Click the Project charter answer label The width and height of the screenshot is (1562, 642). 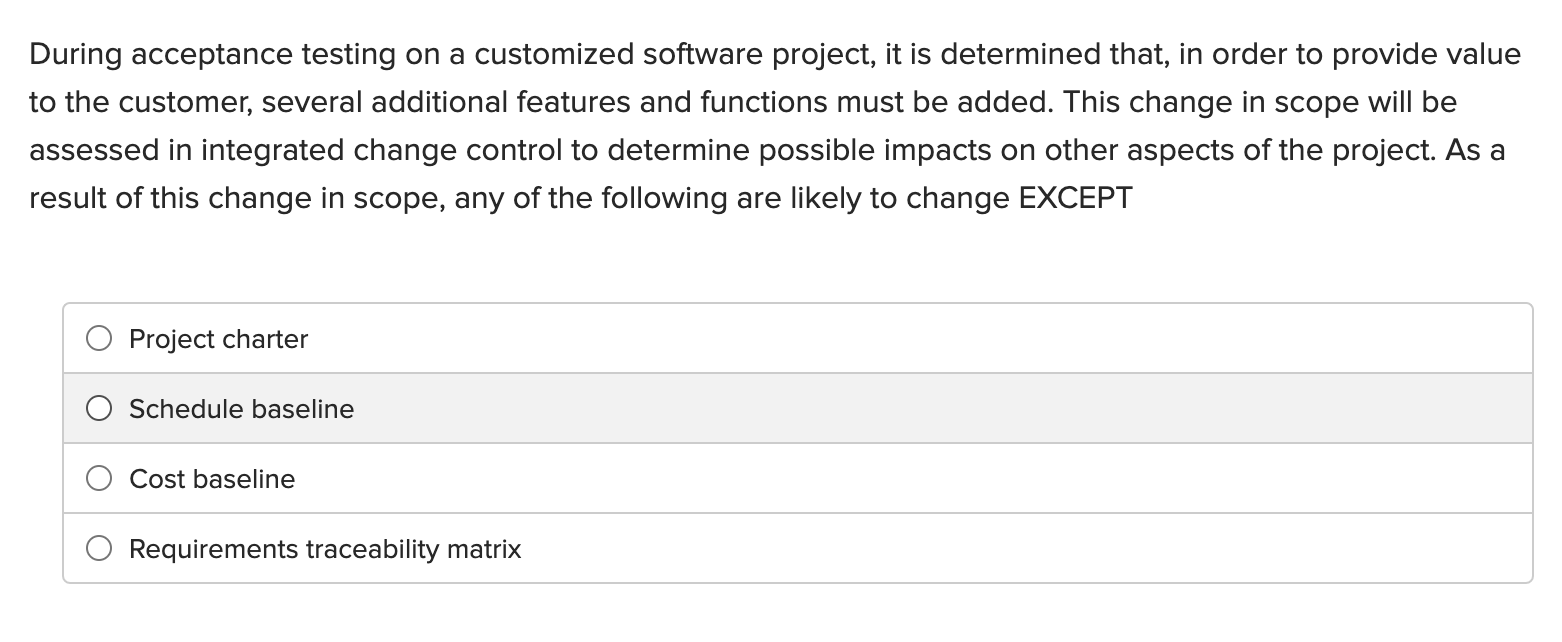pos(217,338)
